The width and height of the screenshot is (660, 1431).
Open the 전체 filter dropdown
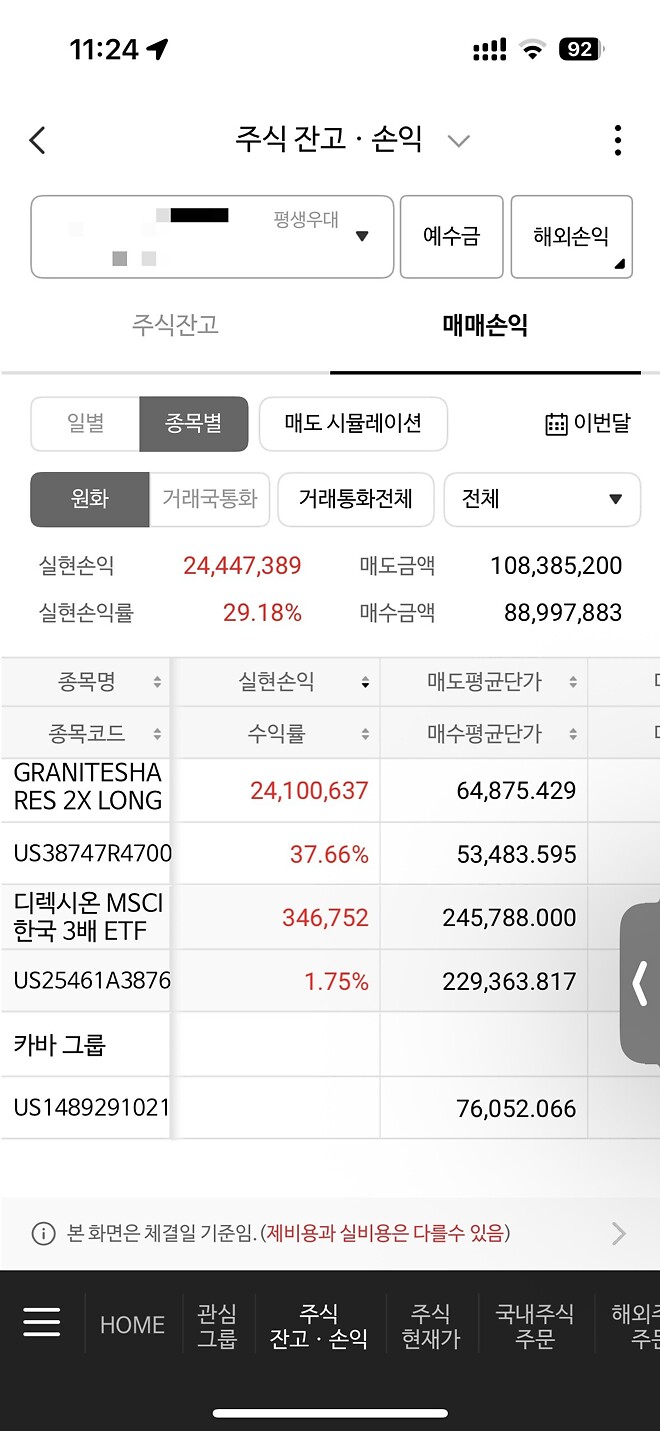(542, 500)
